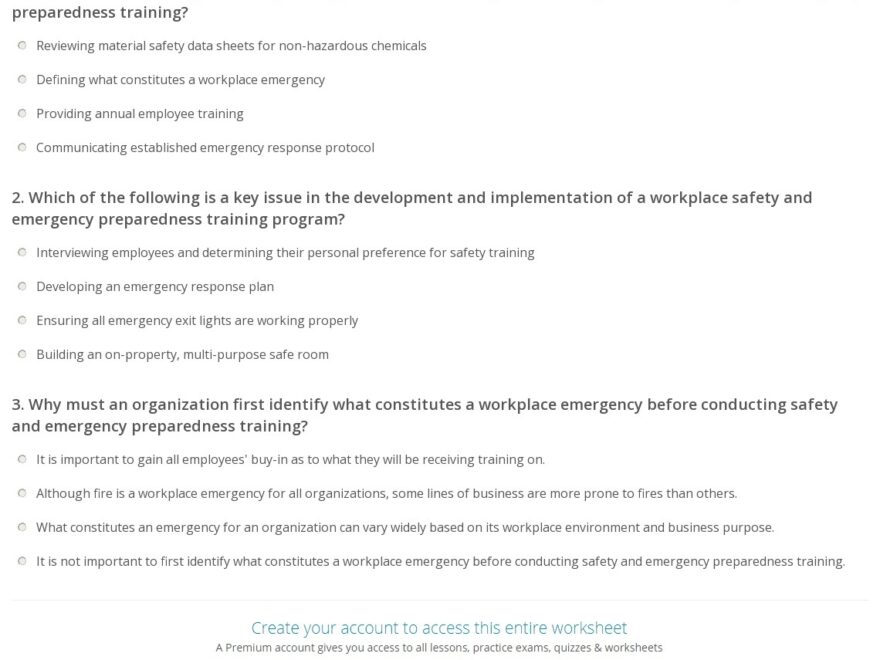
Task: Select radio for 'Reviewing material safety data sheets'
Action: click(x=22, y=46)
